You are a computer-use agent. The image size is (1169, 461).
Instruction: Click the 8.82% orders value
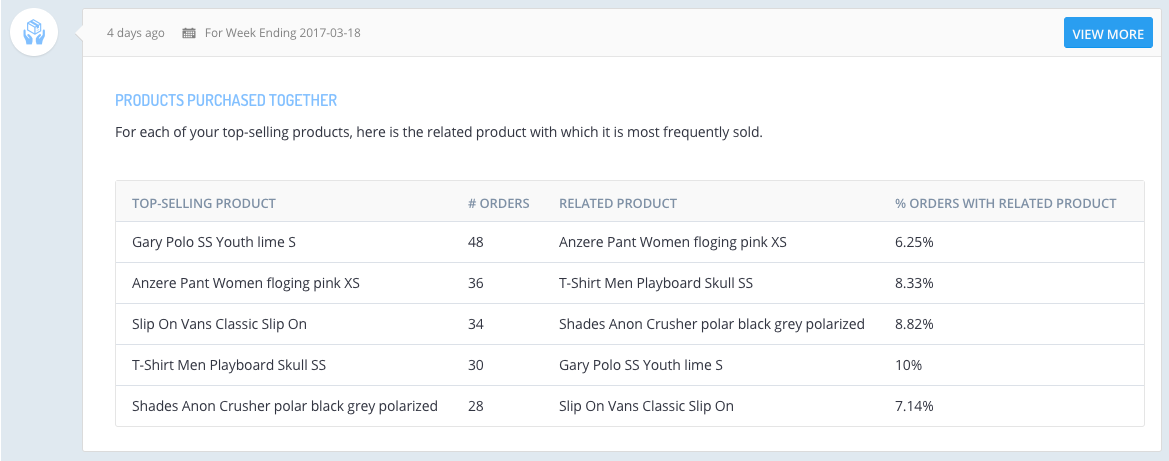[914, 324]
